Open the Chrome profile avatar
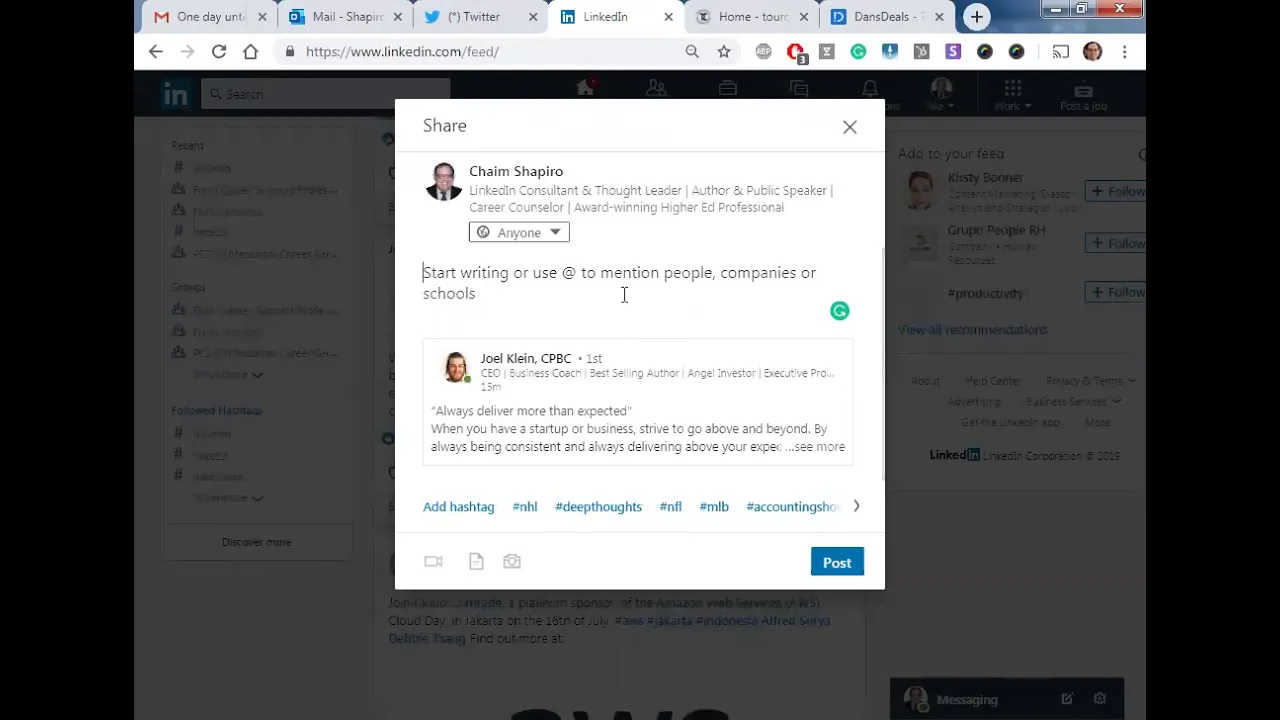1280x720 pixels. click(1093, 52)
